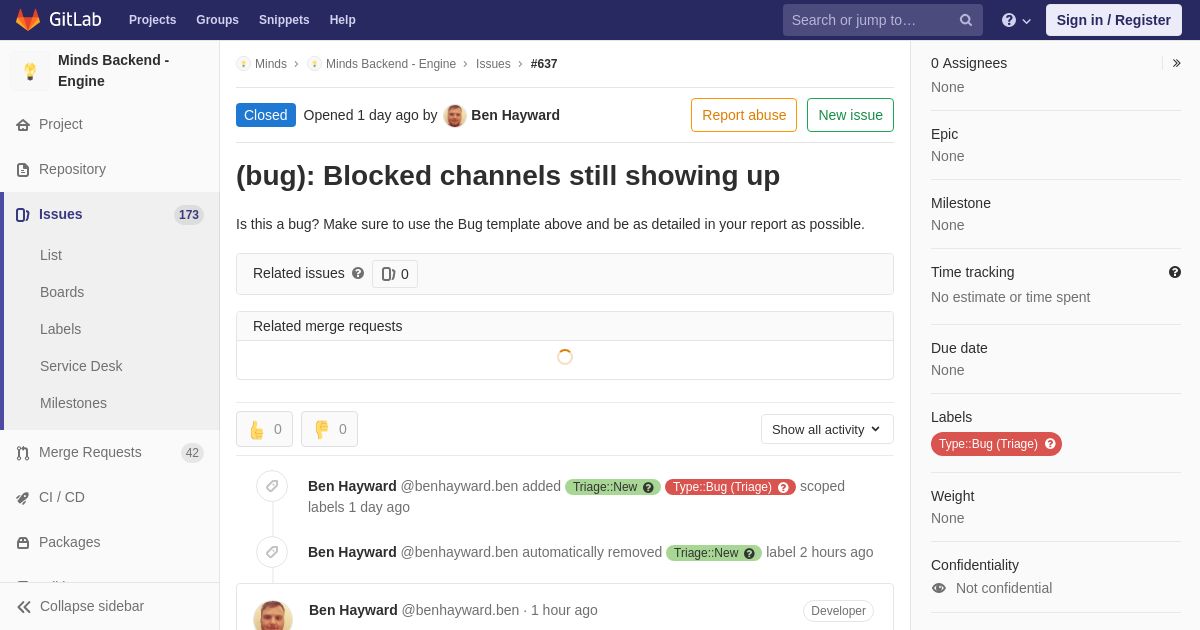Open the Issues sidebar icon
This screenshot has height=630, width=1200.
(x=23, y=215)
